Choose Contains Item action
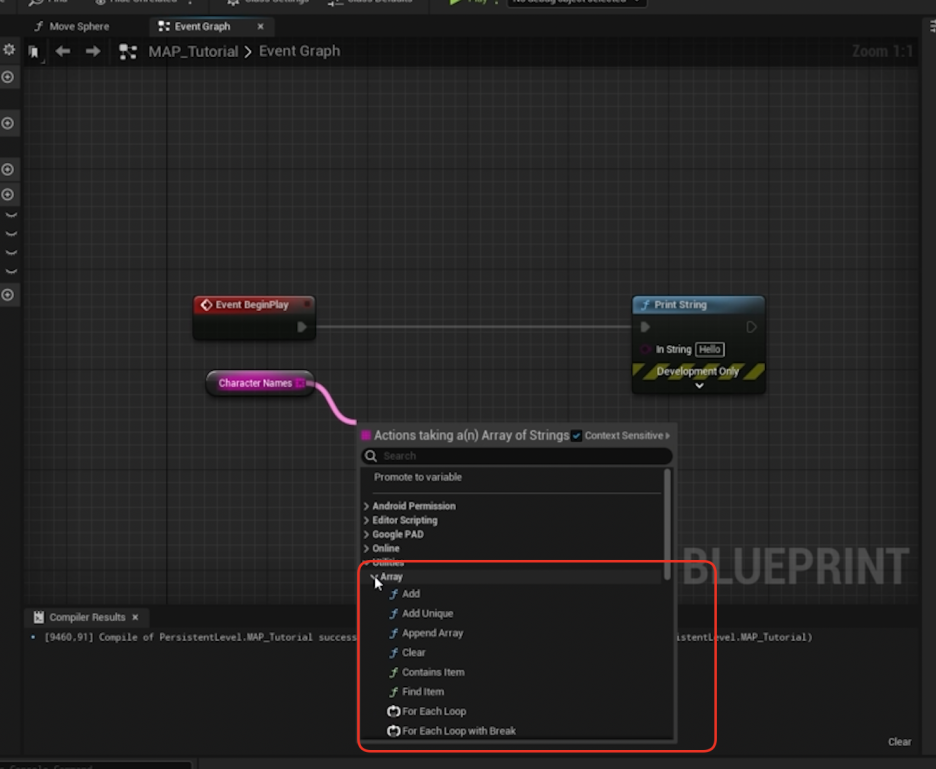 [433, 672]
